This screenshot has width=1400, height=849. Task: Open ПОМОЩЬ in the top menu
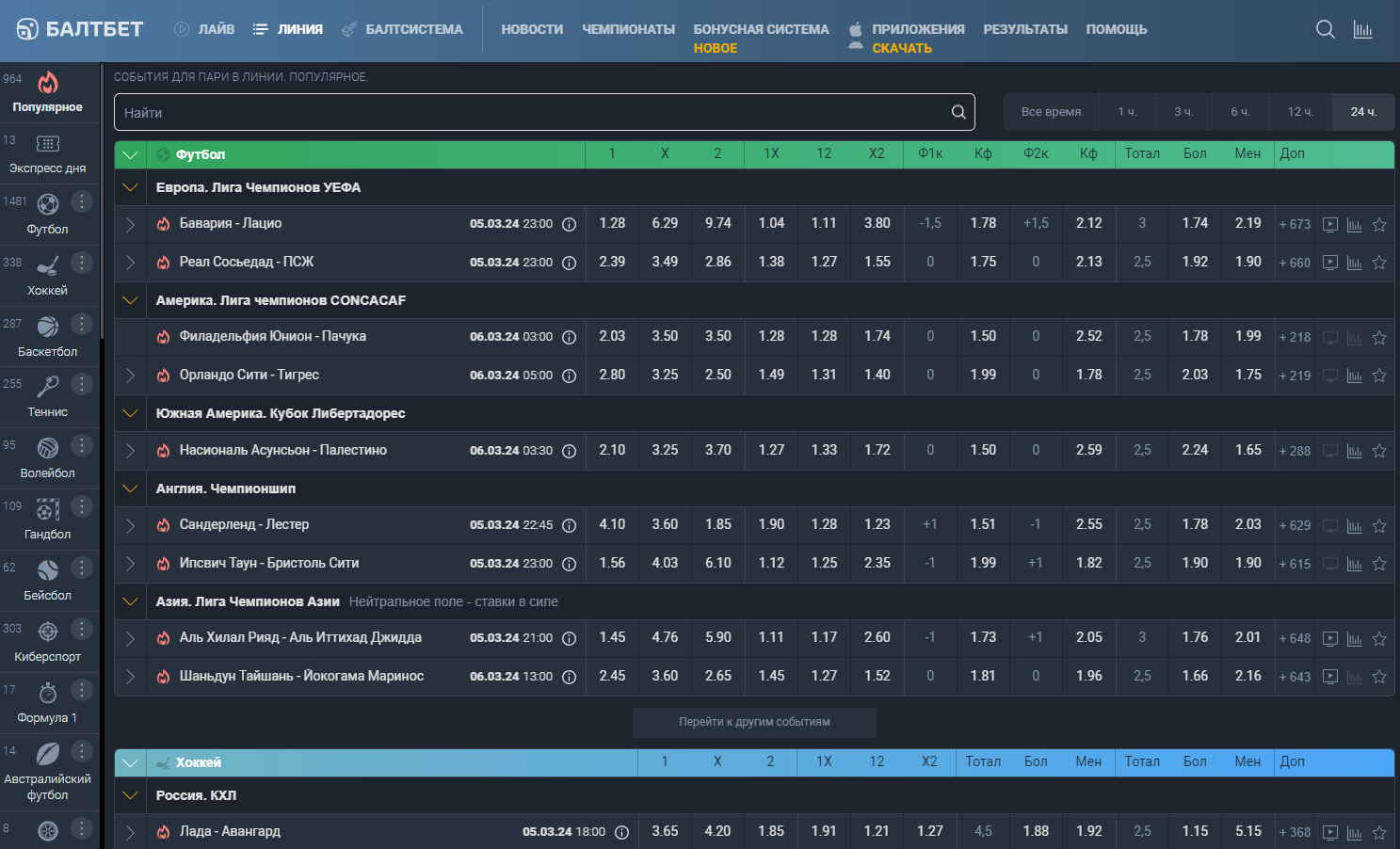click(x=1117, y=29)
